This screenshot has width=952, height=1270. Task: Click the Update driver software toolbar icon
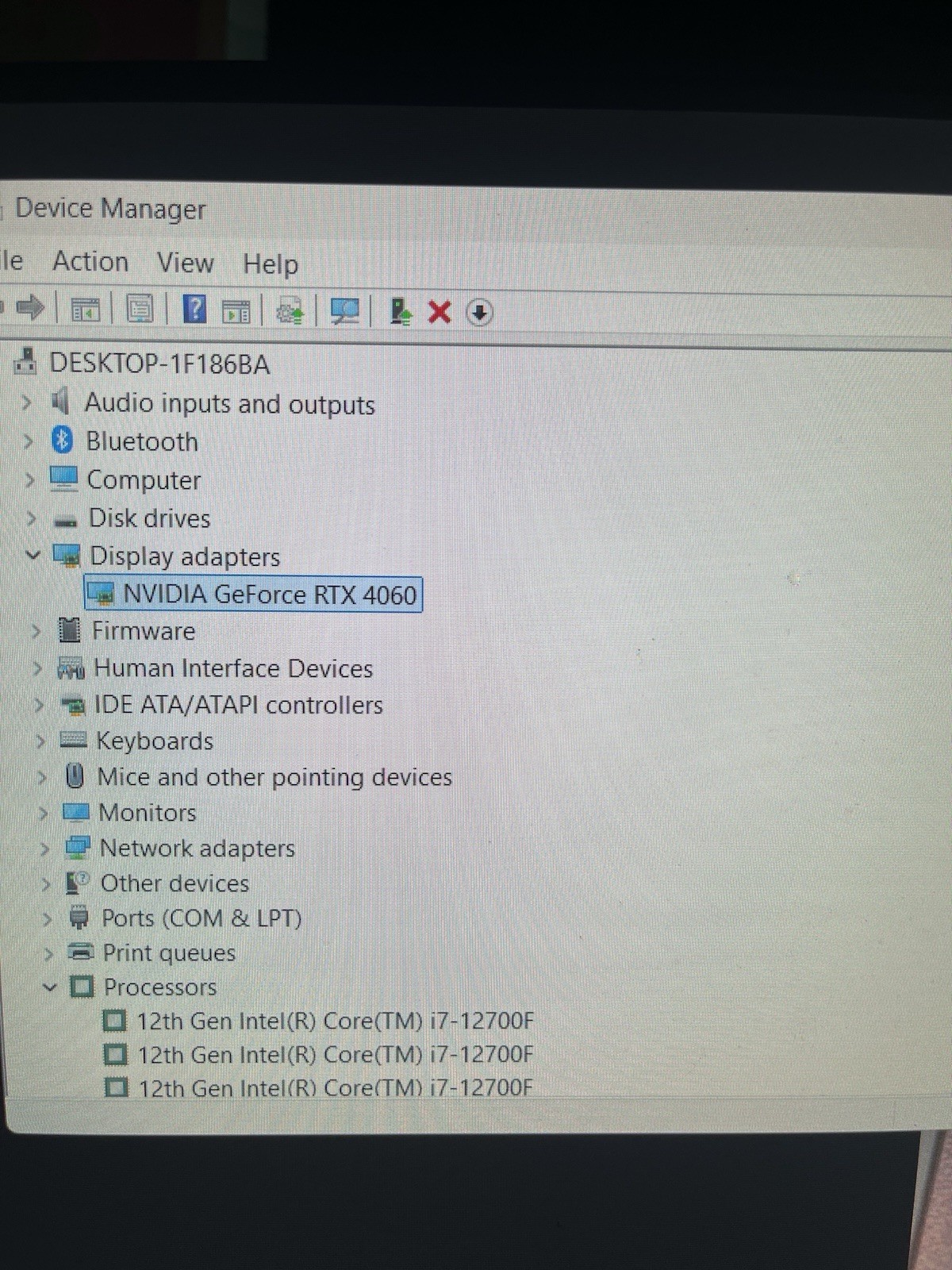click(x=290, y=311)
